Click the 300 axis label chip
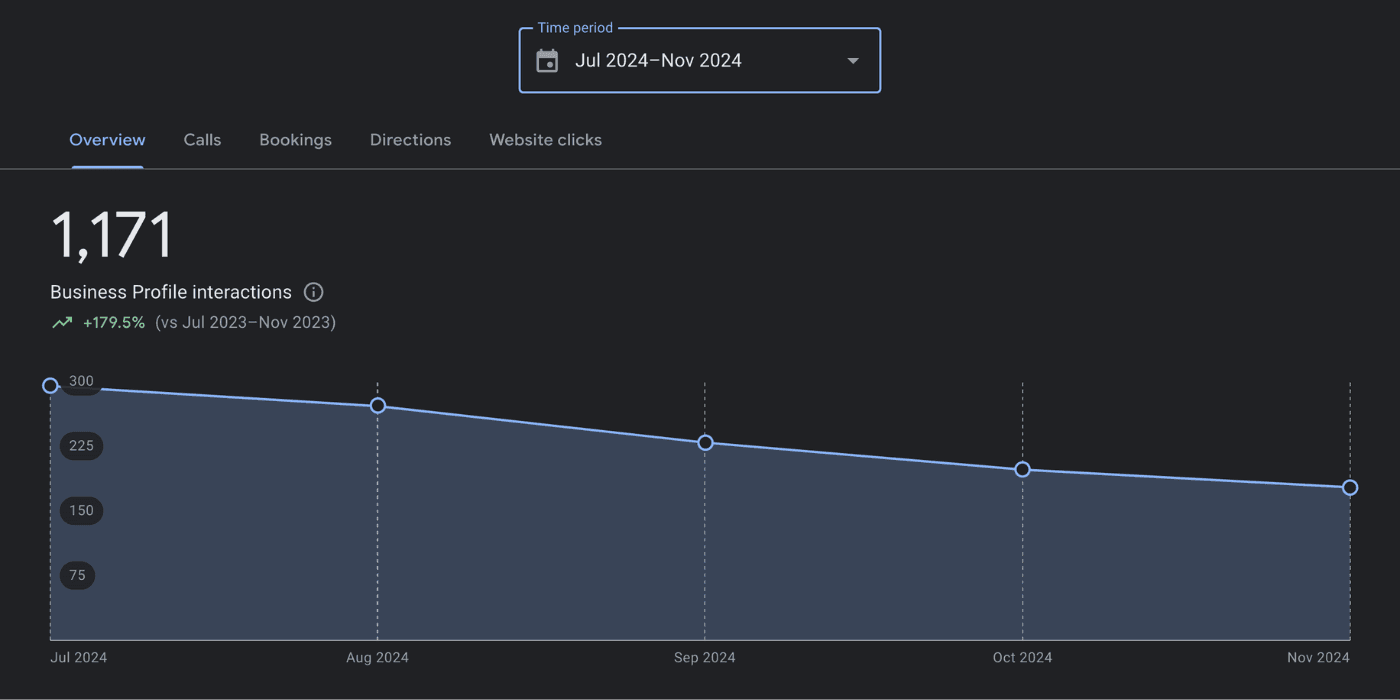The height and width of the screenshot is (700, 1400). 81,381
